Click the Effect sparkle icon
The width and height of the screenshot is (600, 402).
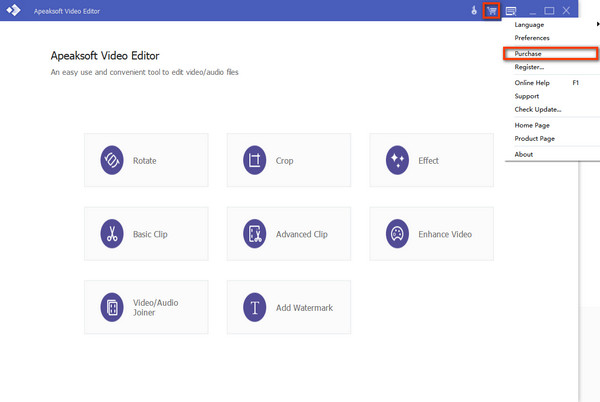pos(397,160)
